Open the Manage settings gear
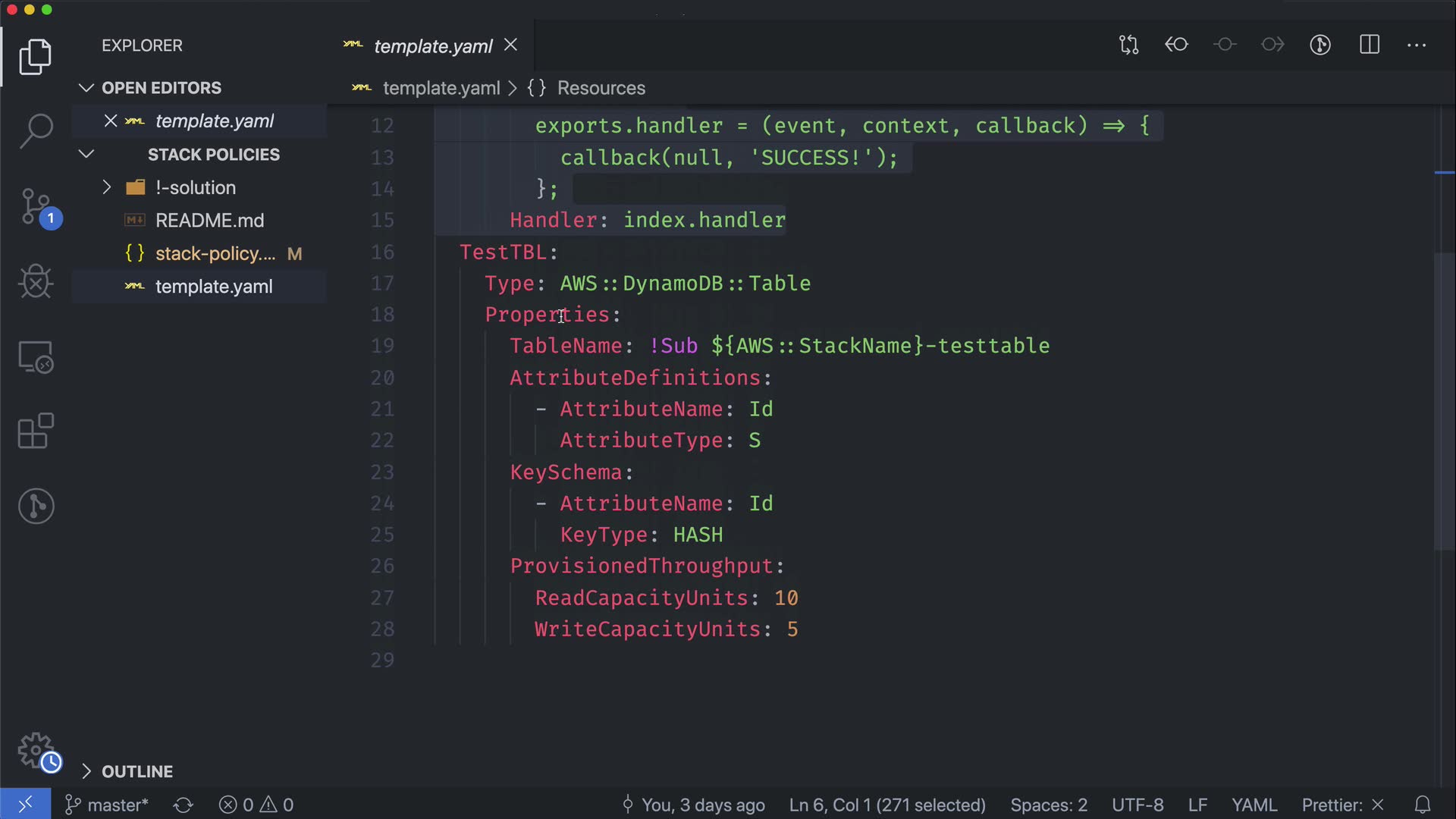This screenshot has height=819, width=1456. tap(36, 751)
